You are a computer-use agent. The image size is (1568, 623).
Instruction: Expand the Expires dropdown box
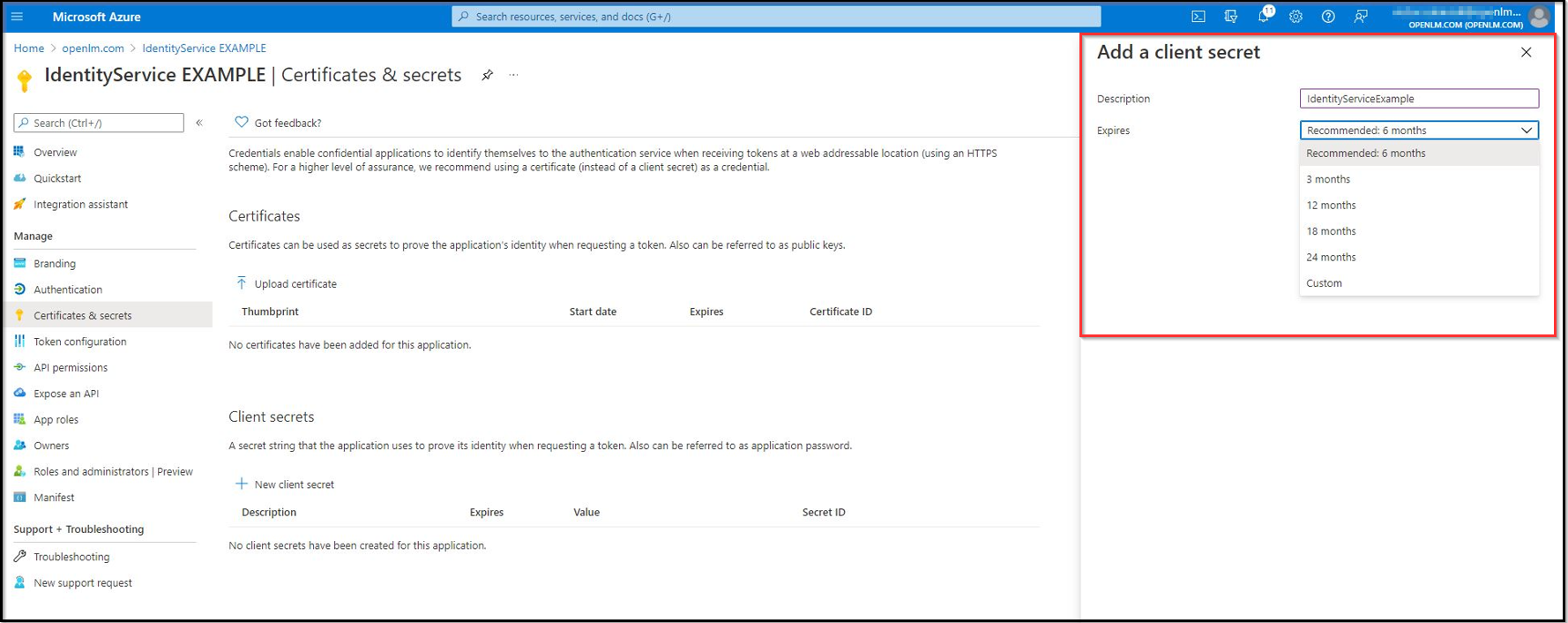[x=1418, y=131]
